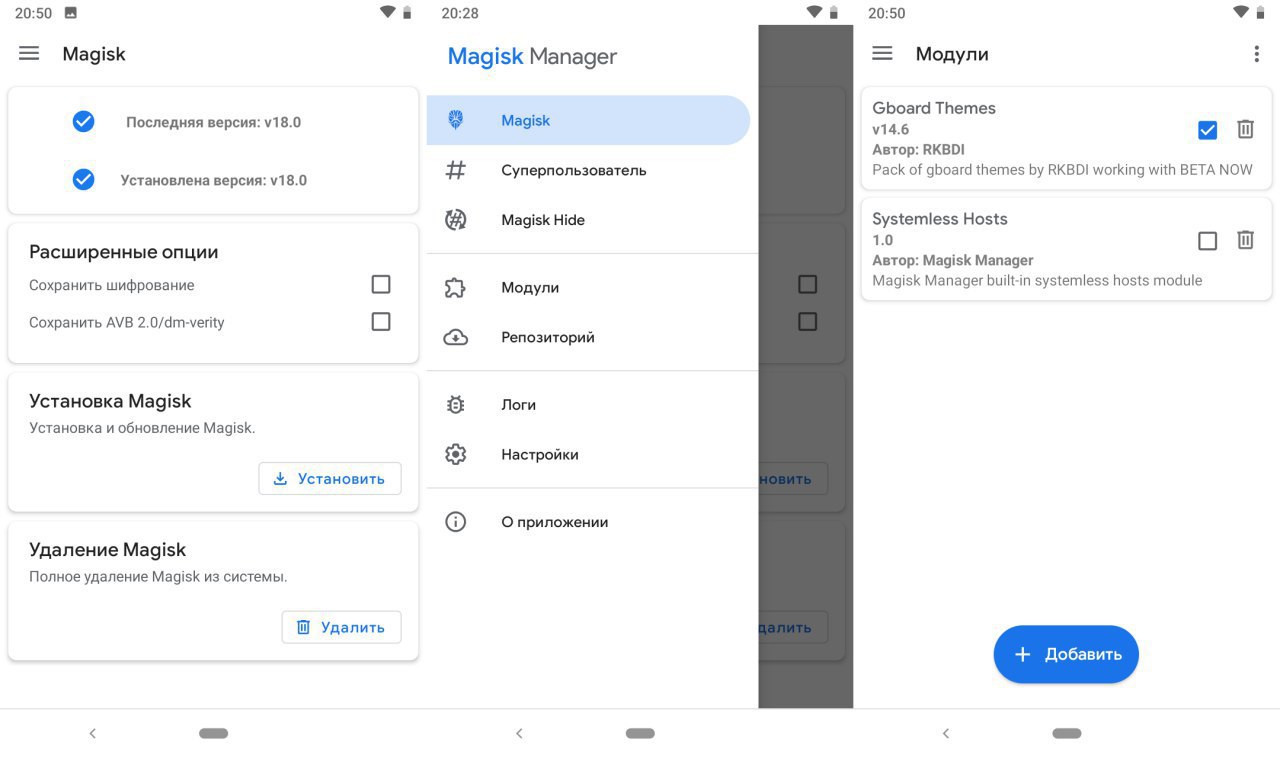Enable Сохранить AVB 2.0/dm-verity checkbox

[380, 322]
